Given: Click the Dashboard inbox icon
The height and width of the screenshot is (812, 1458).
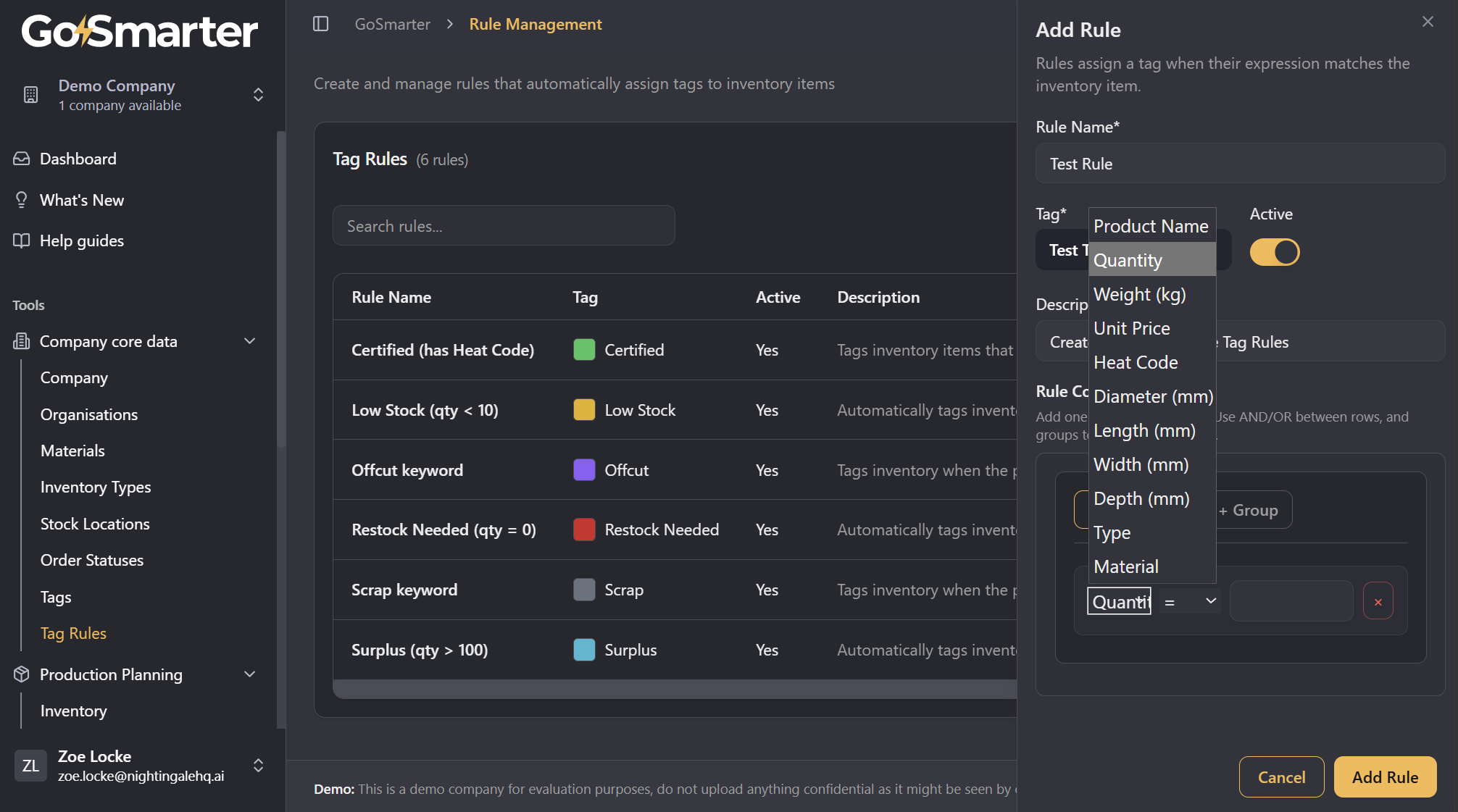Looking at the screenshot, I should 22,159.
